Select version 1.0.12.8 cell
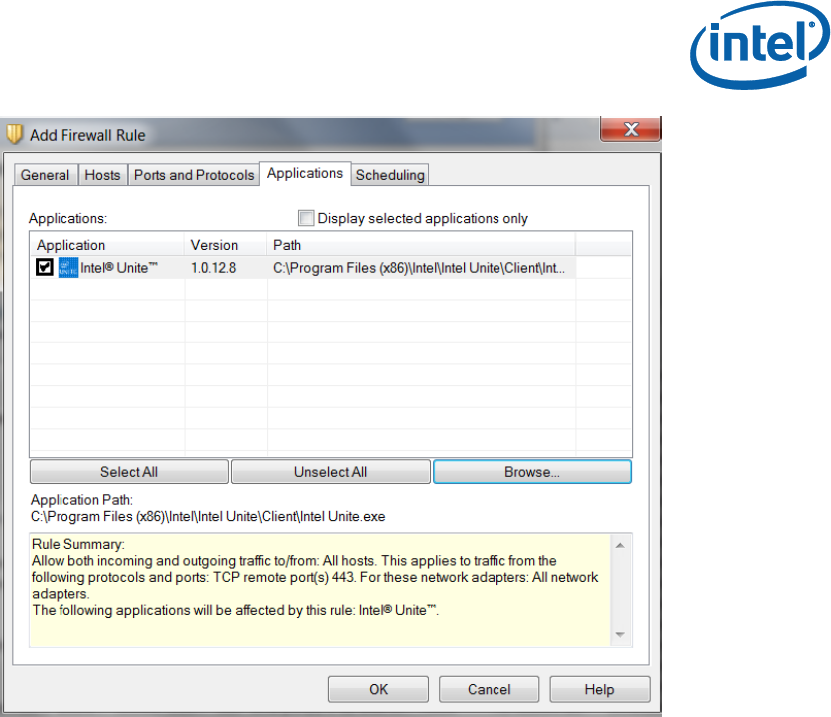The width and height of the screenshot is (831, 717). (x=214, y=268)
